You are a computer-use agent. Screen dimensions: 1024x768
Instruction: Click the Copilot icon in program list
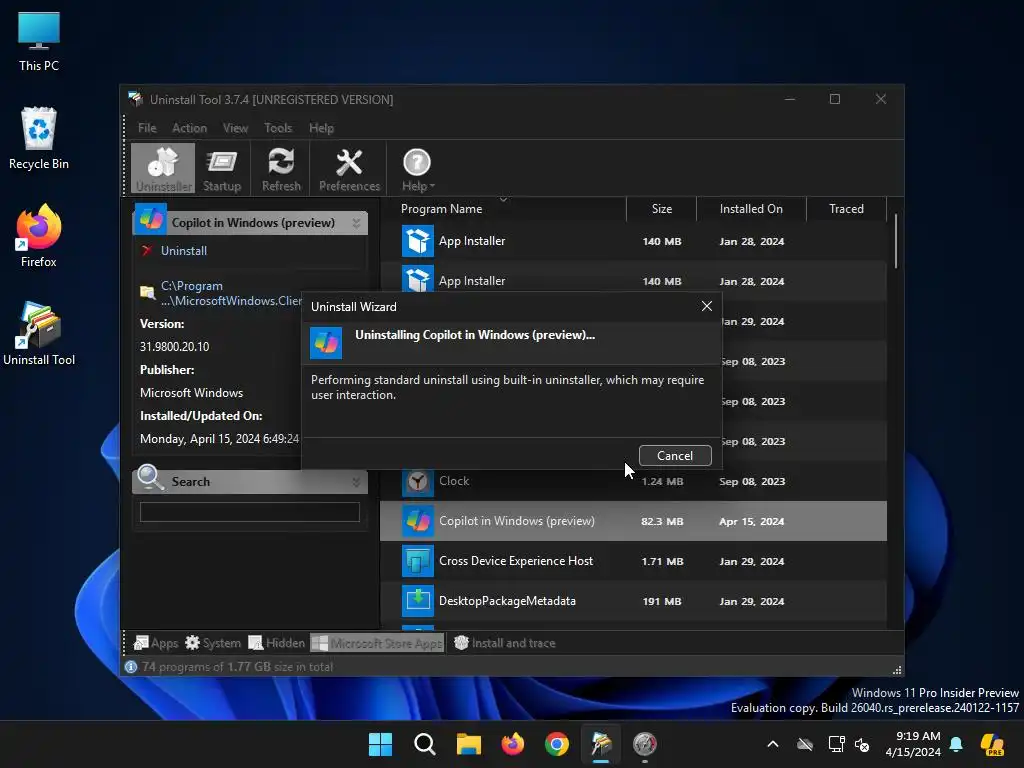(418, 521)
